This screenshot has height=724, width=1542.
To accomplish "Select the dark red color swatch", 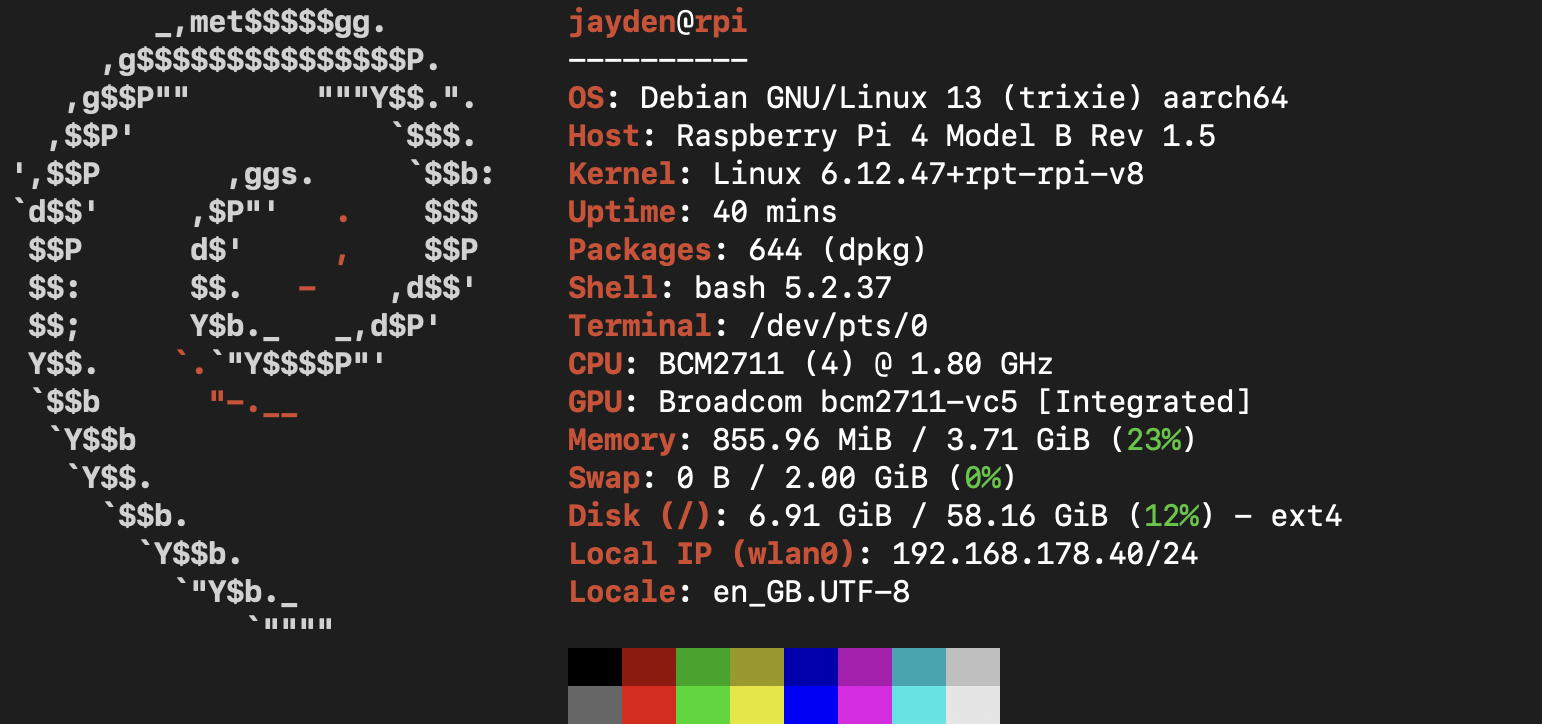I will tap(648, 665).
